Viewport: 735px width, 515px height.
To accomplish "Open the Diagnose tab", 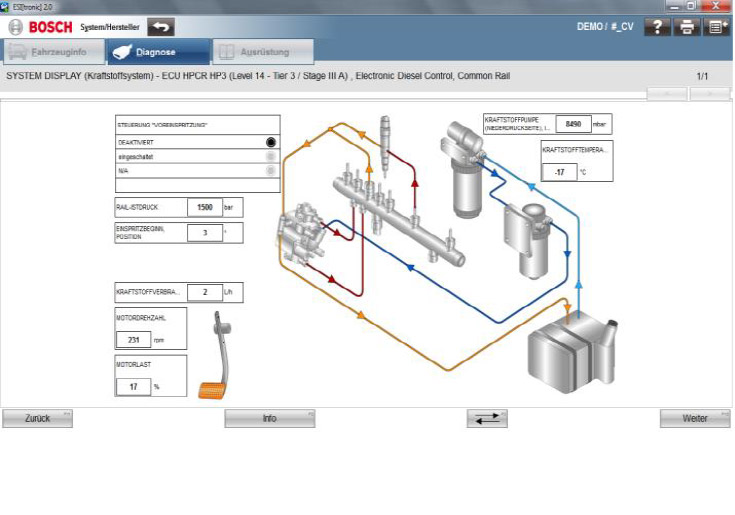I will click(x=158, y=52).
